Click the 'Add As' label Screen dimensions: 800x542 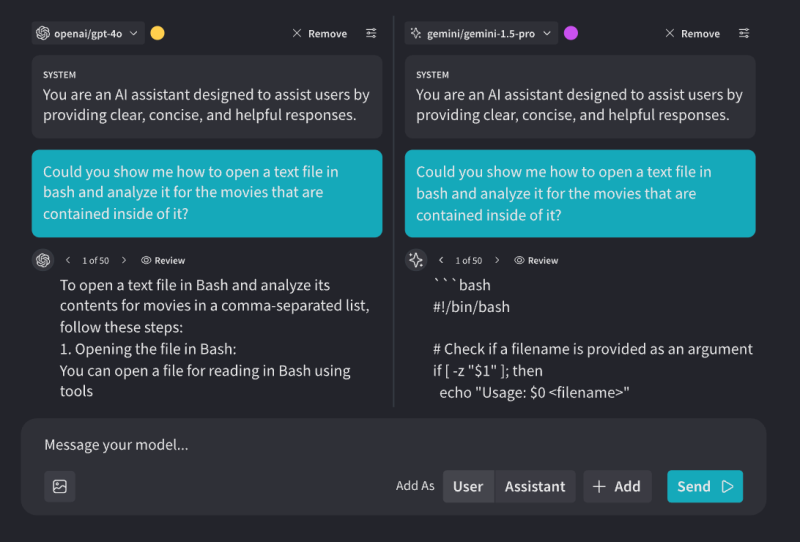pyautogui.click(x=415, y=486)
